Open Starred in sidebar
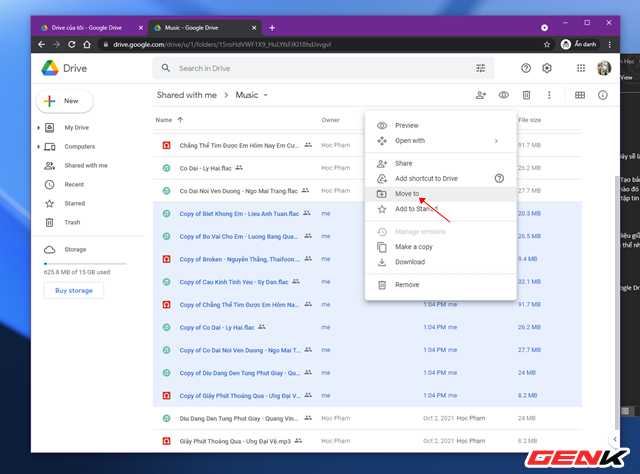The height and width of the screenshot is (474, 640). [x=75, y=203]
